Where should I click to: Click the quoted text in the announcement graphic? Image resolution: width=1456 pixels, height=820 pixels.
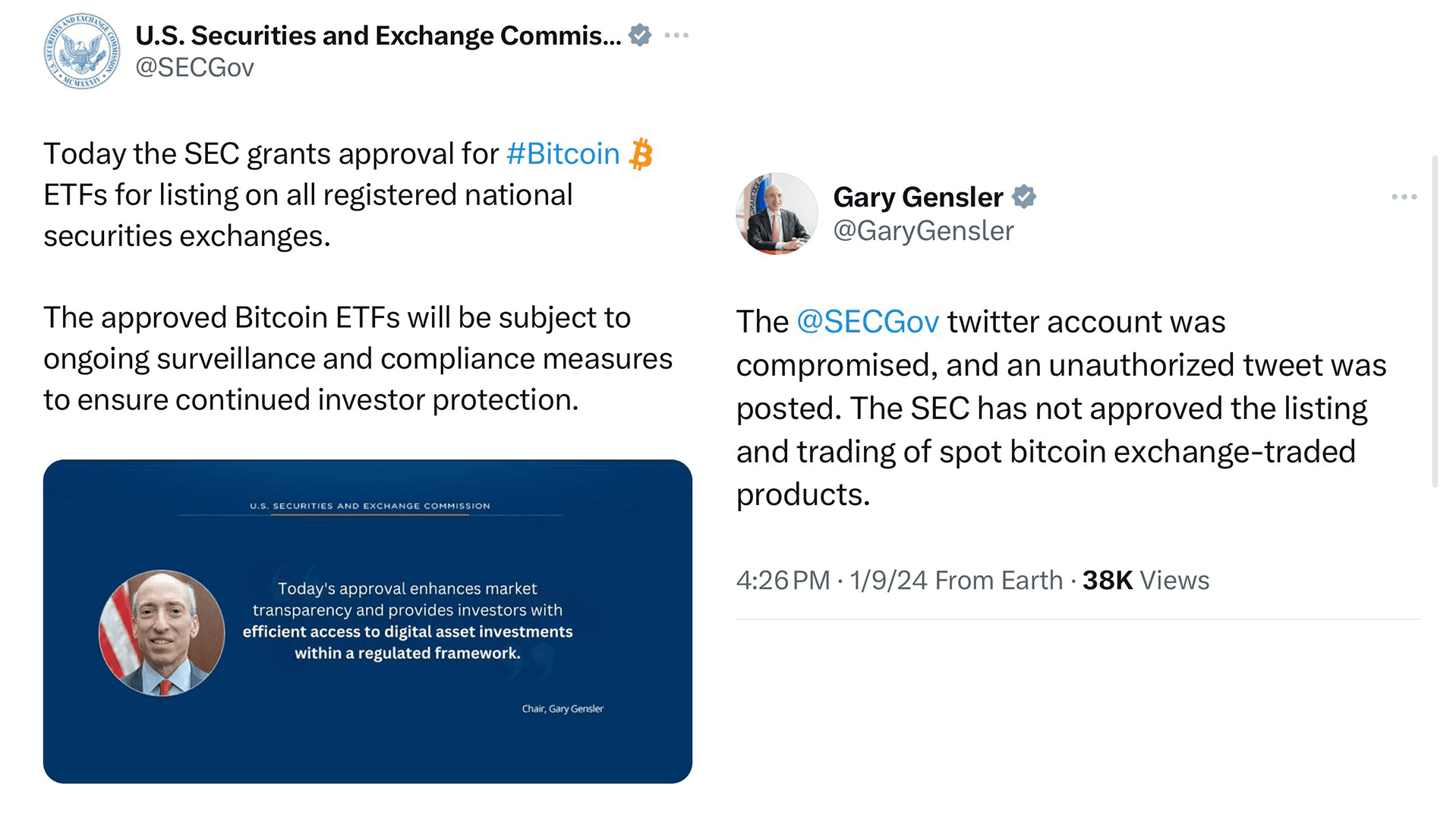coord(408,620)
